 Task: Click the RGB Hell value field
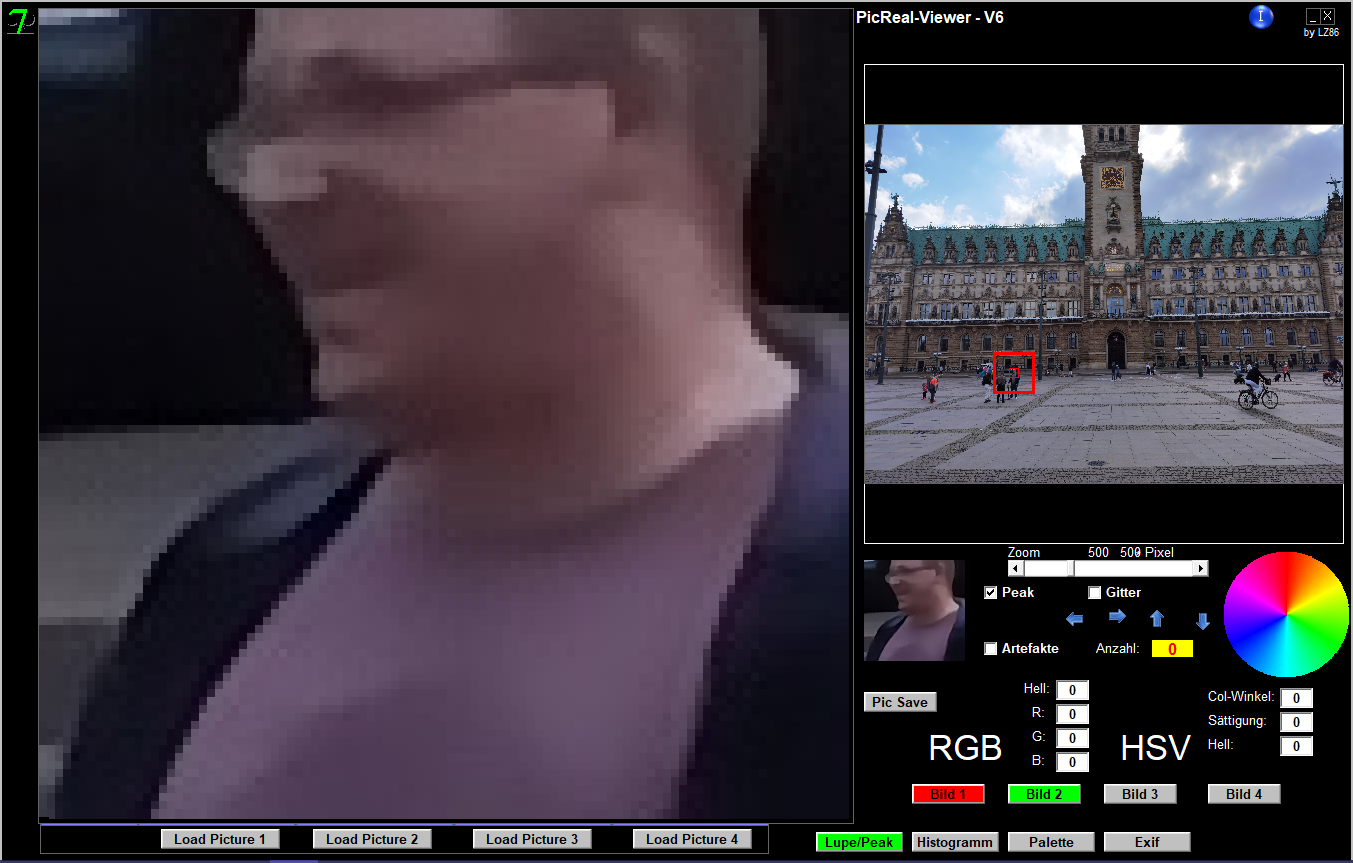coord(1072,690)
